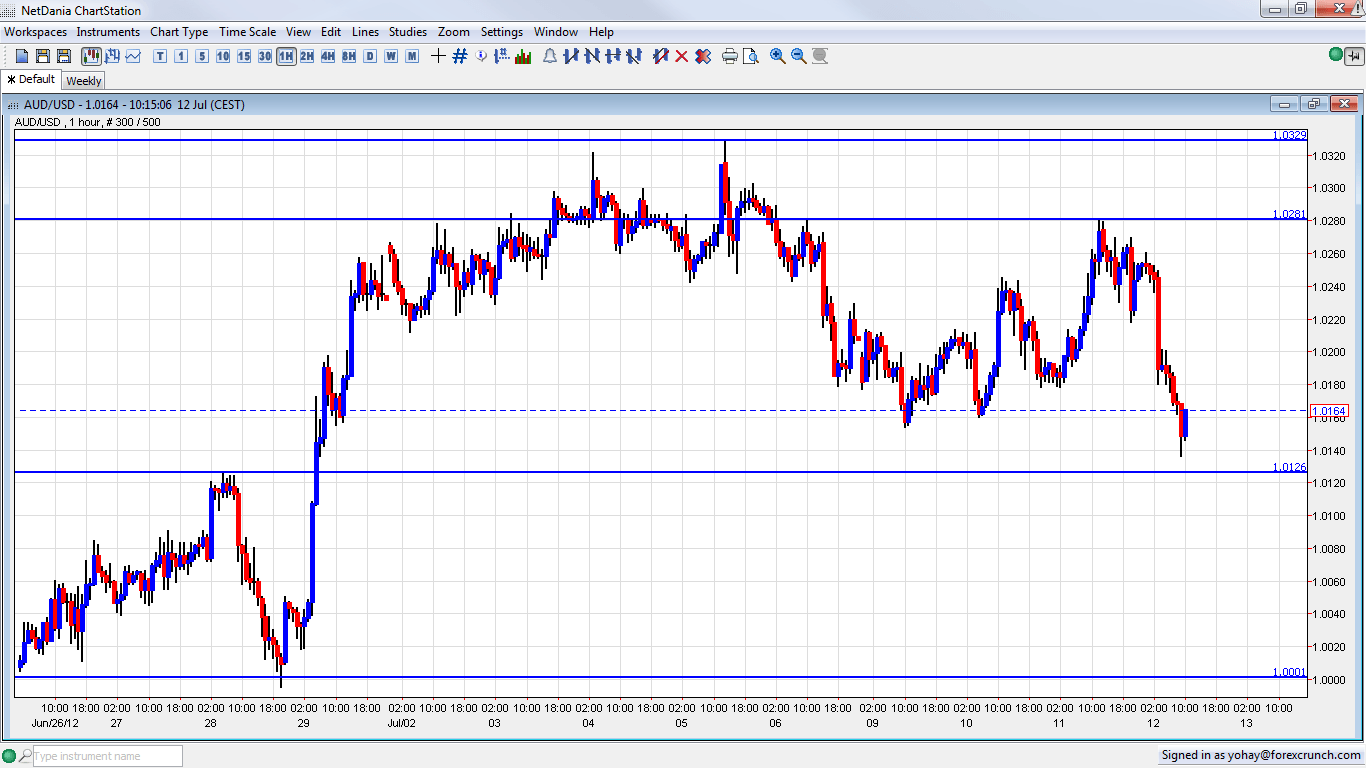The image size is (1366, 768).
Task: Open the Zoom menu
Action: (x=454, y=32)
